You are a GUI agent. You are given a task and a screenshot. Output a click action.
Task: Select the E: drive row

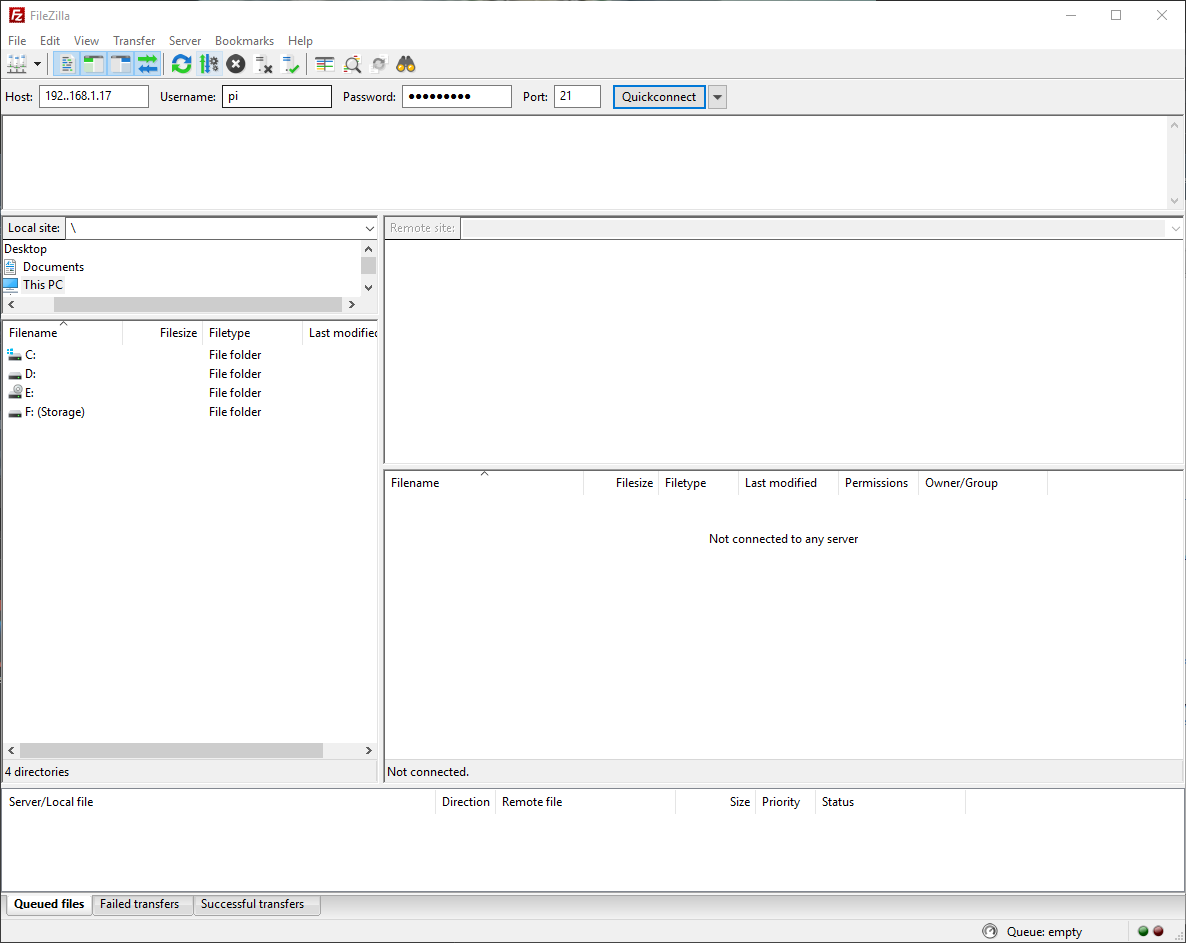(x=190, y=392)
